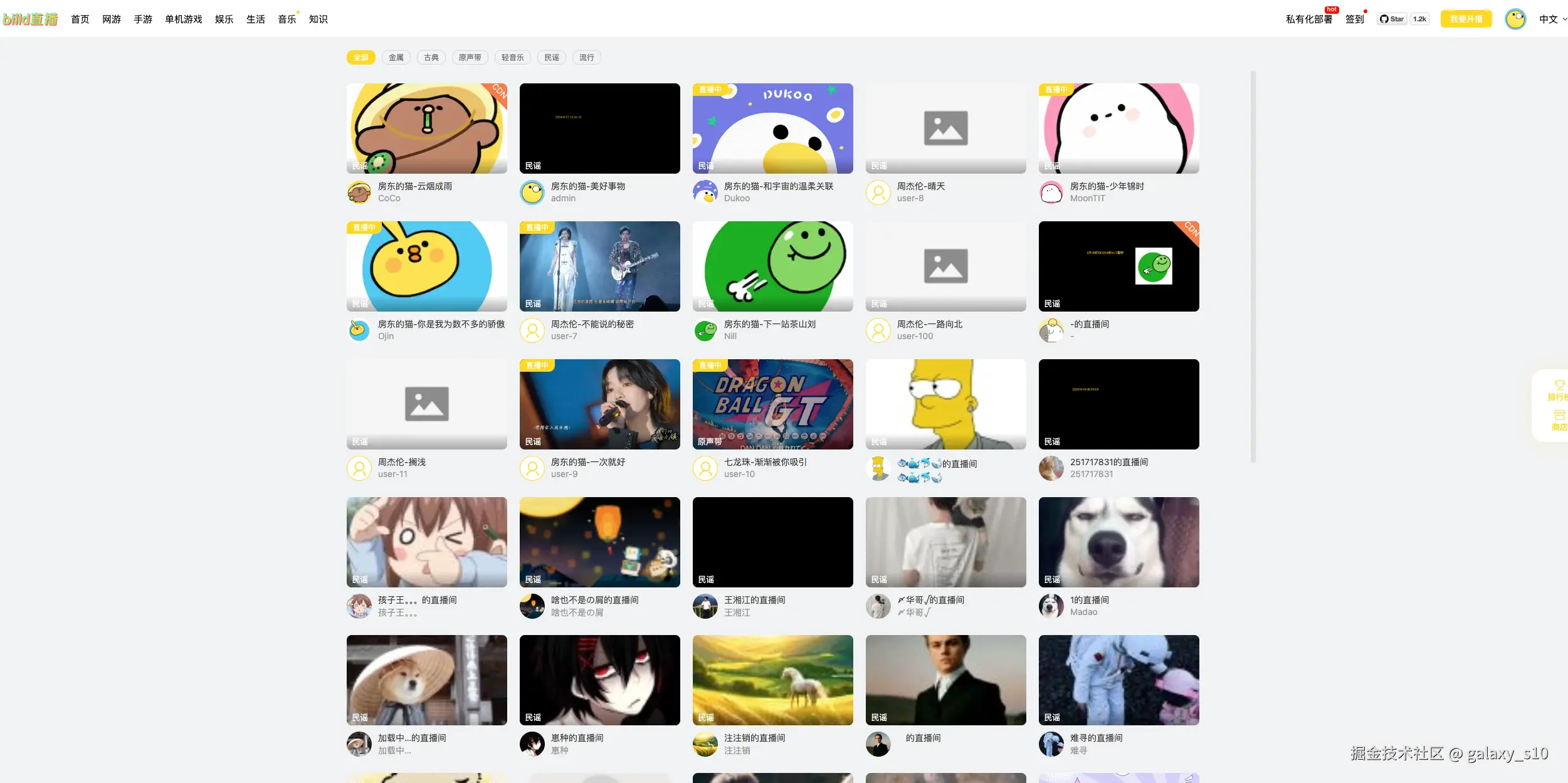Click the GitHub Star badge
The image size is (1568, 783).
[1392, 19]
